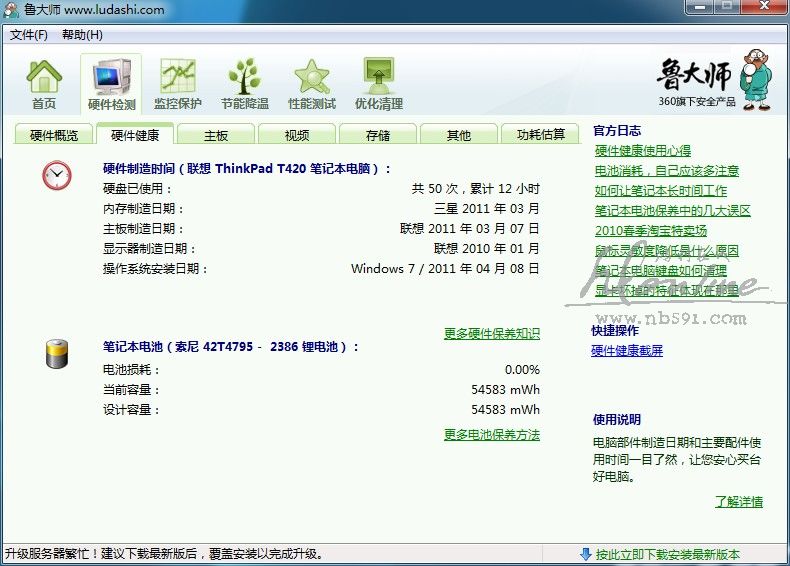Click the 硬件健康截屏 quick action link
The height and width of the screenshot is (566, 790).
click(627, 351)
